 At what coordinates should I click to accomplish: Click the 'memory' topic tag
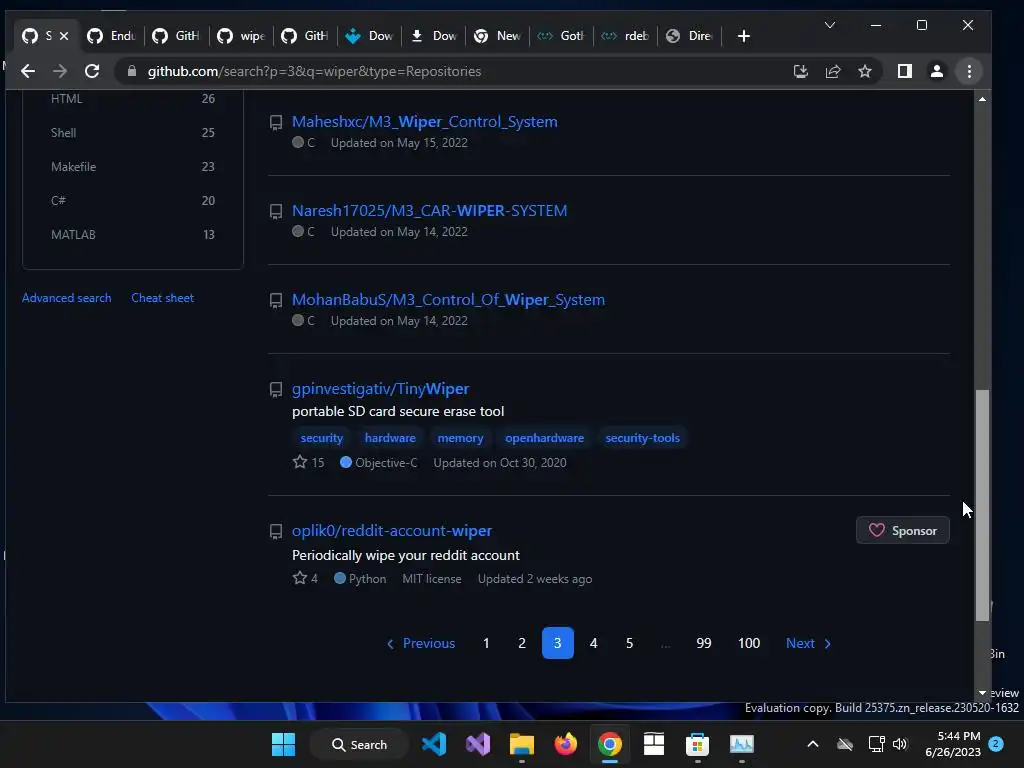coord(460,438)
